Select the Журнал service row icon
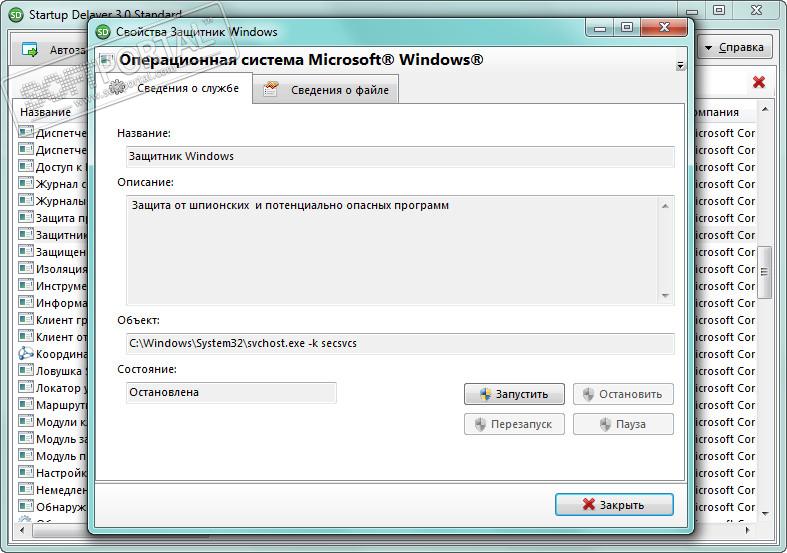The height and width of the screenshot is (553, 787). pos(26,183)
